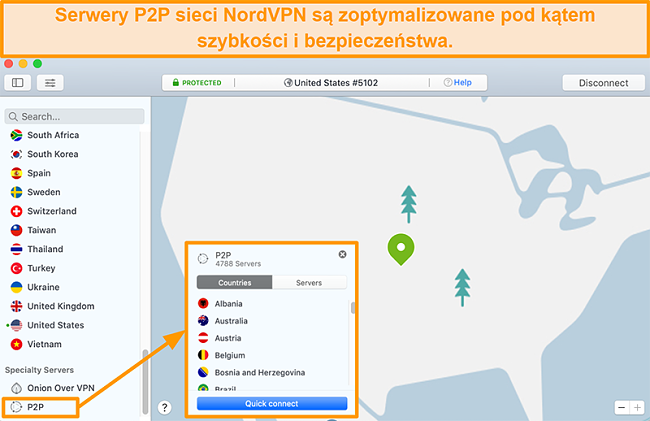Select Albania text in P2P list
This screenshot has width=650, height=421.
[x=228, y=304]
